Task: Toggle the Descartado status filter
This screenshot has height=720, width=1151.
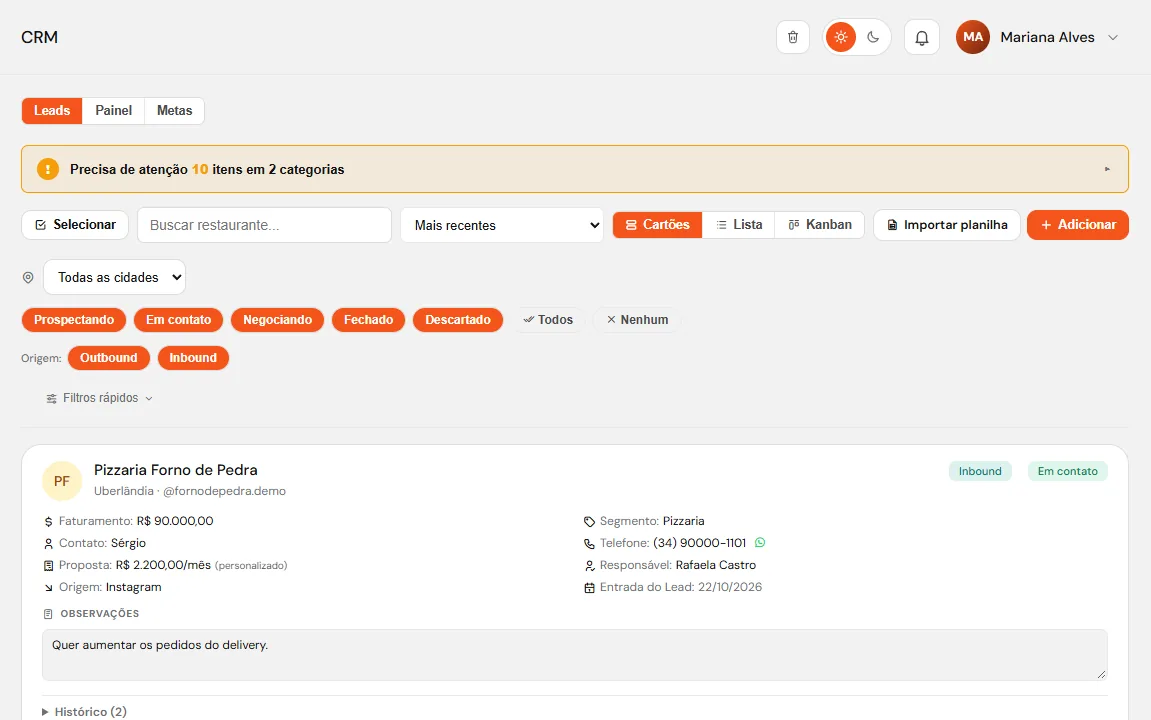Action: tap(458, 320)
